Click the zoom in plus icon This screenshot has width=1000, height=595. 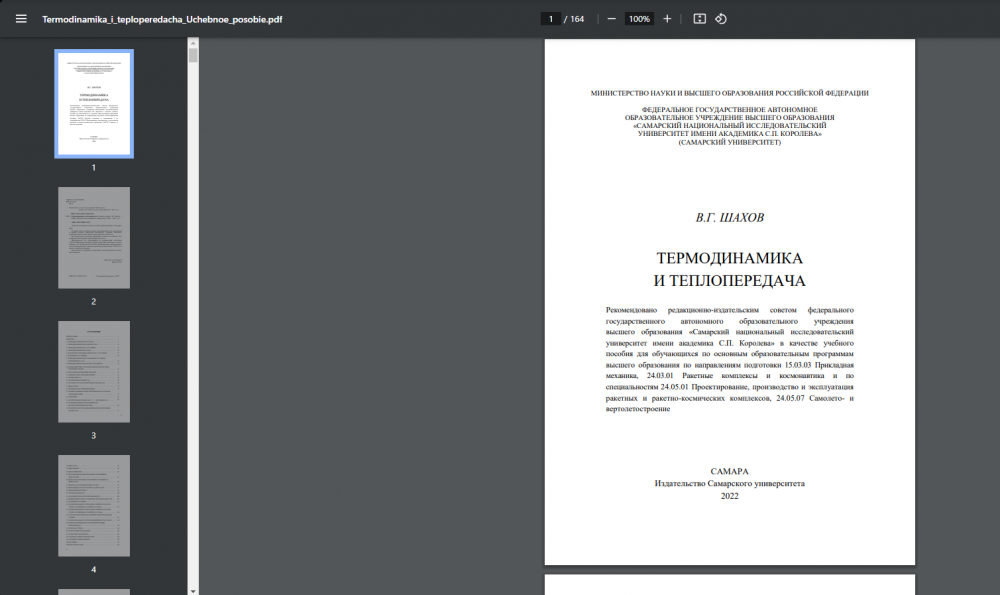tap(667, 19)
